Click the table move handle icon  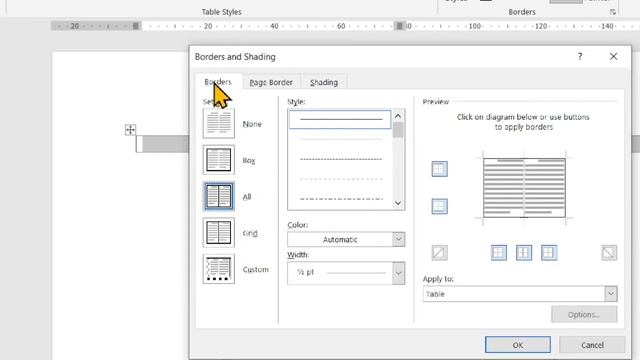click(130, 130)
